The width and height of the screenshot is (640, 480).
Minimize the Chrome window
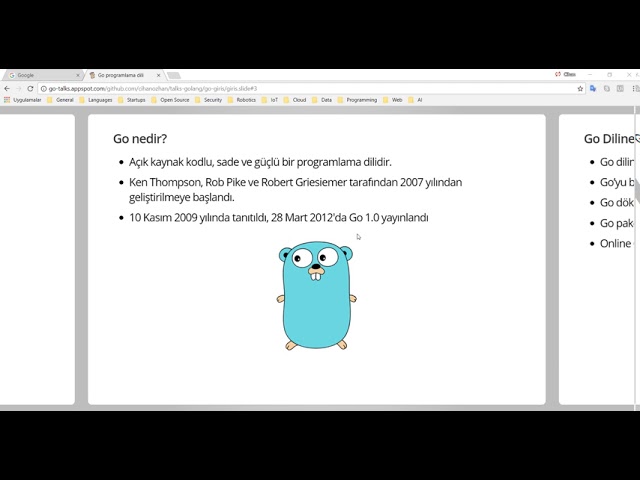[x=590, y=75]
